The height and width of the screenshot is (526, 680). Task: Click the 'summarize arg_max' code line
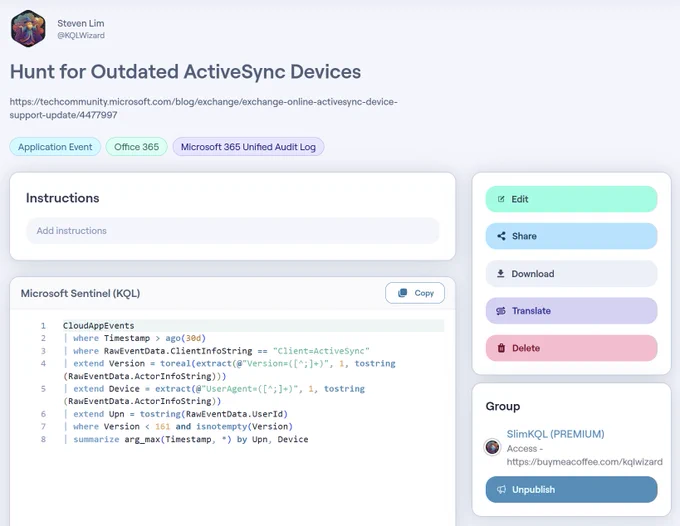click(186, 439)
